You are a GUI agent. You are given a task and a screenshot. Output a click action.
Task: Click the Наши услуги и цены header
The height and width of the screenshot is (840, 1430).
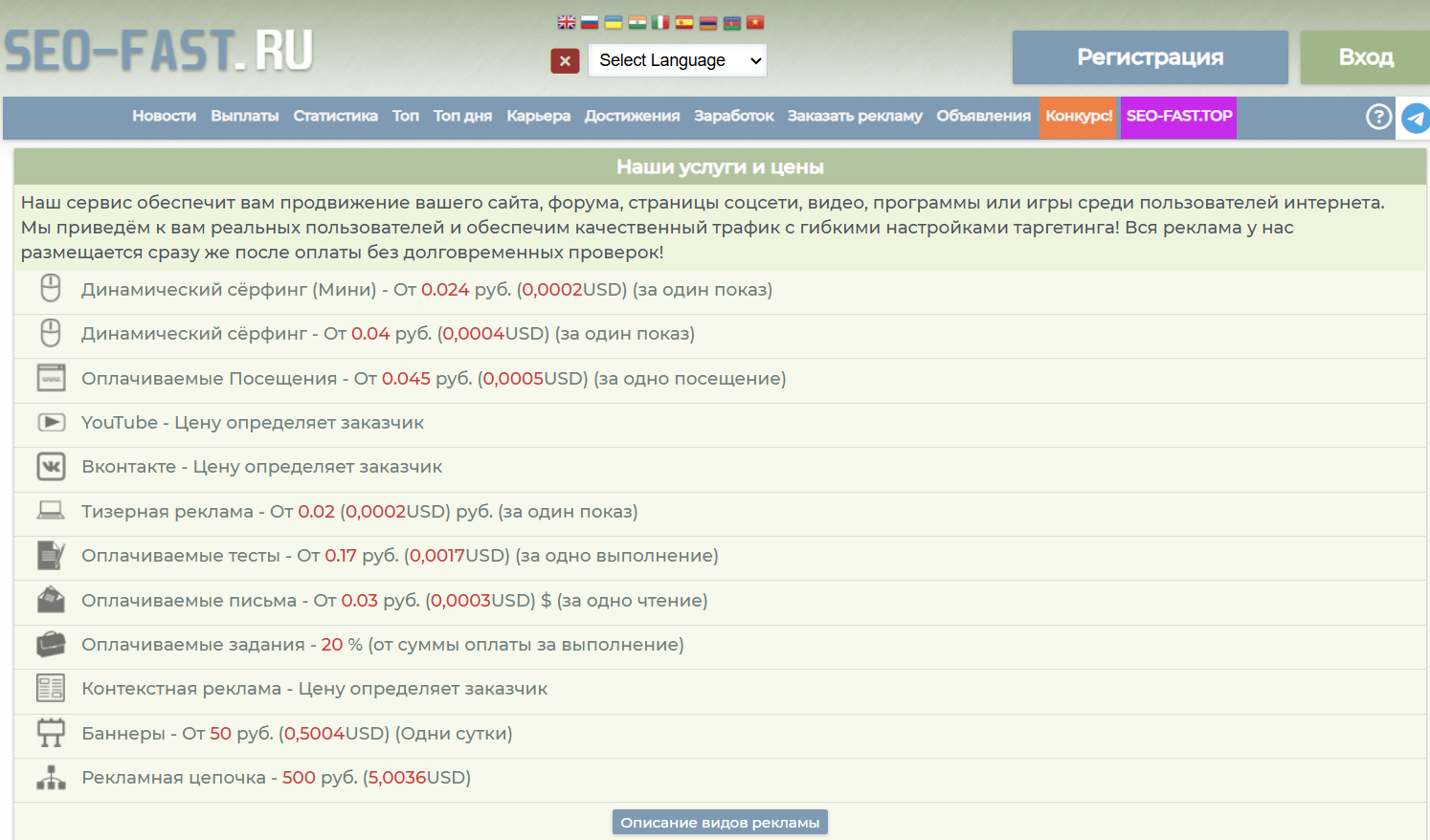[720, 166]
